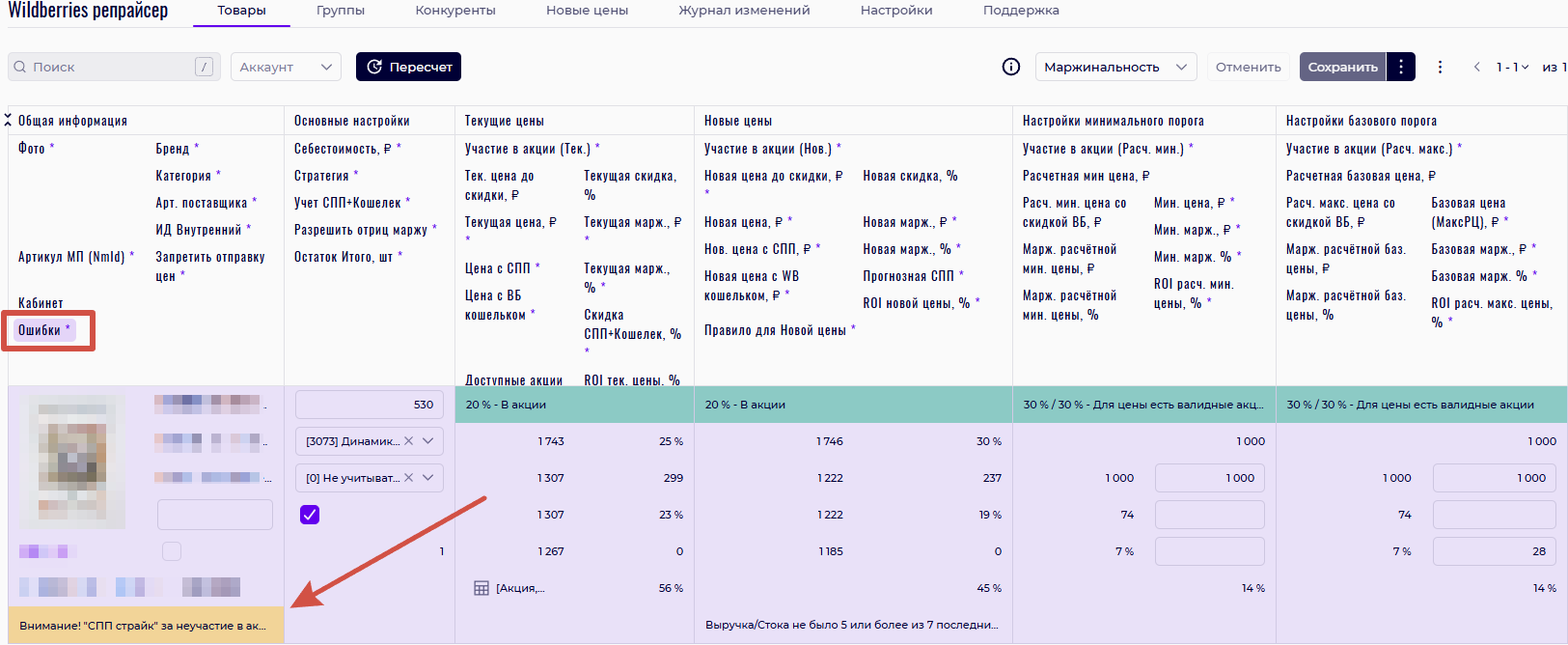Go to Журнал изменений tab
The image size is (1568, 645).
click(x=744, y=11)
